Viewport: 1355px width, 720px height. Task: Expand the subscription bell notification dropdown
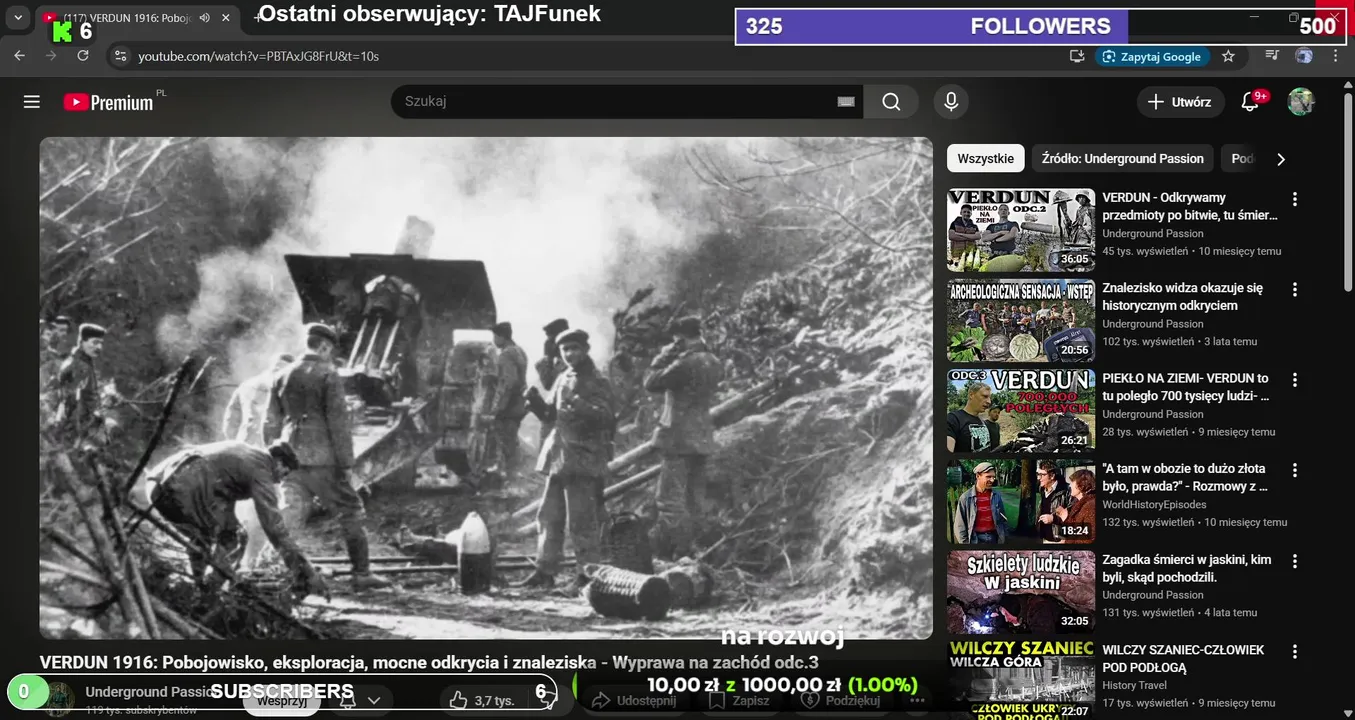pyautogui.click(x=360, y=701)
